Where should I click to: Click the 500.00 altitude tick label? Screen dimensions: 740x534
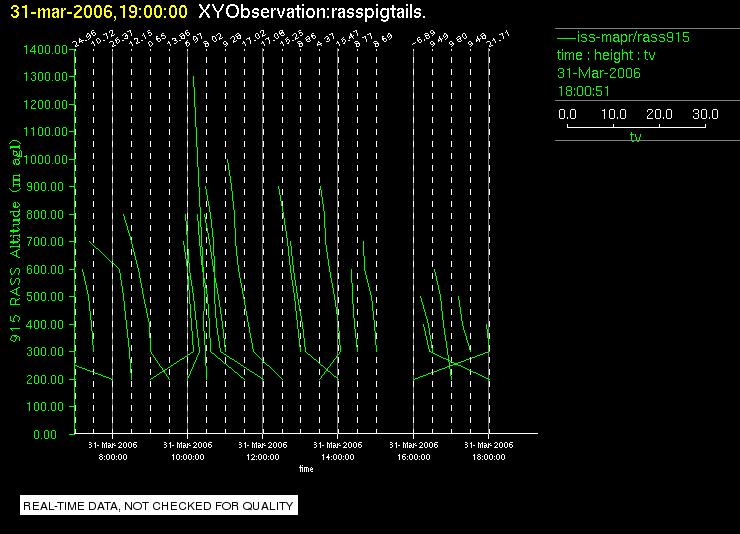pos(45,297)
